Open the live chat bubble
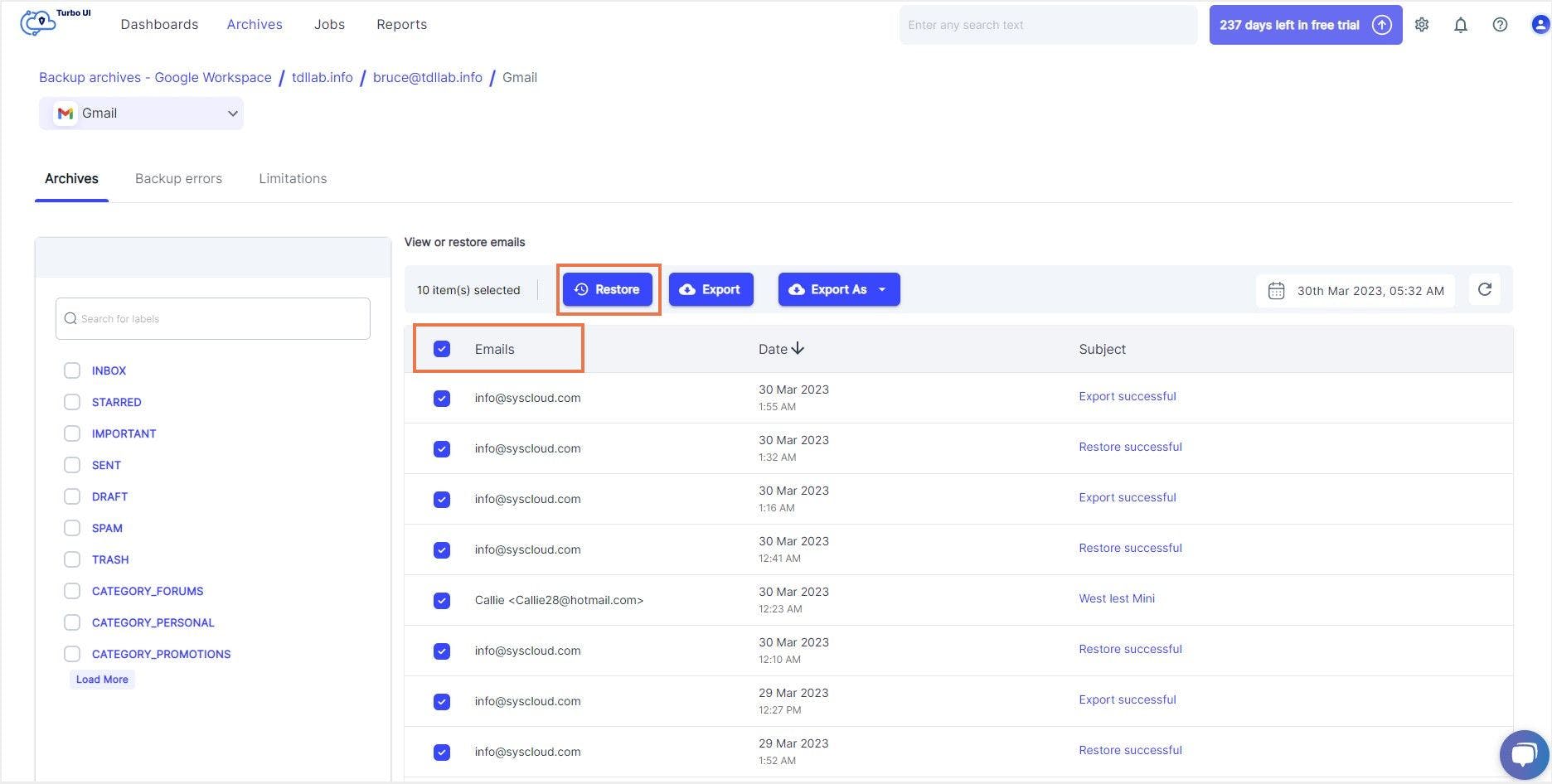Screen dimensions: 1552x784 point(1523,754)
